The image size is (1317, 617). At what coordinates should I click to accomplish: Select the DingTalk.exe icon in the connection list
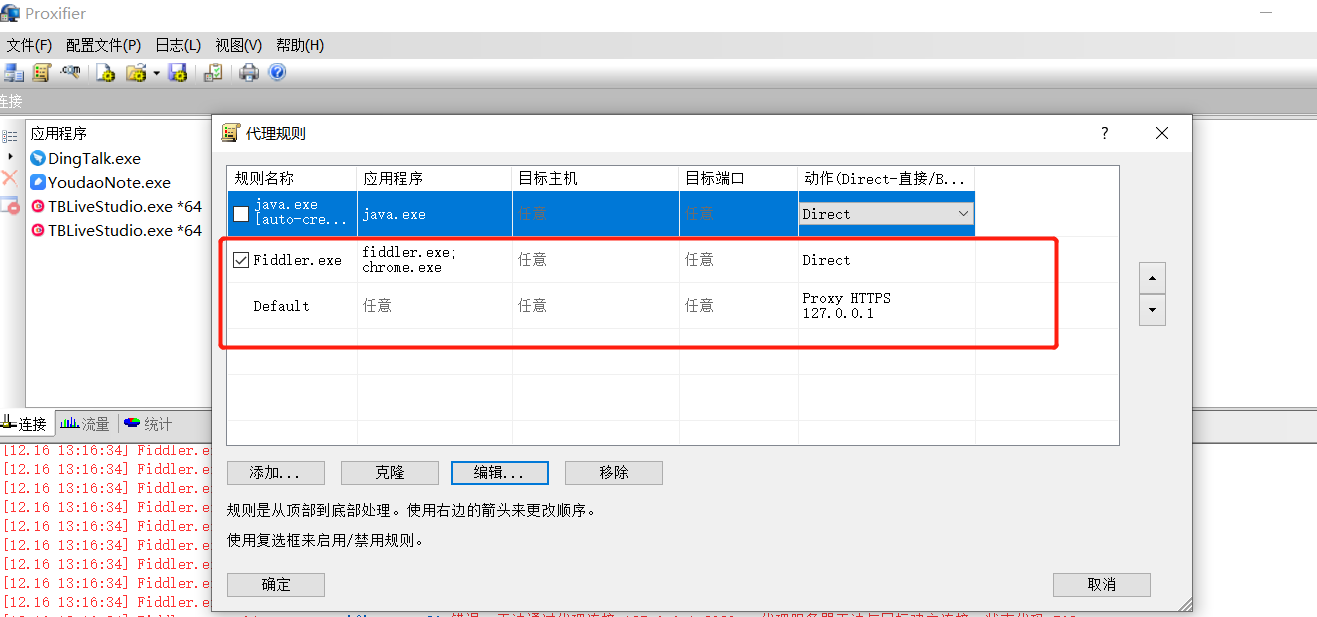(38, 158)
